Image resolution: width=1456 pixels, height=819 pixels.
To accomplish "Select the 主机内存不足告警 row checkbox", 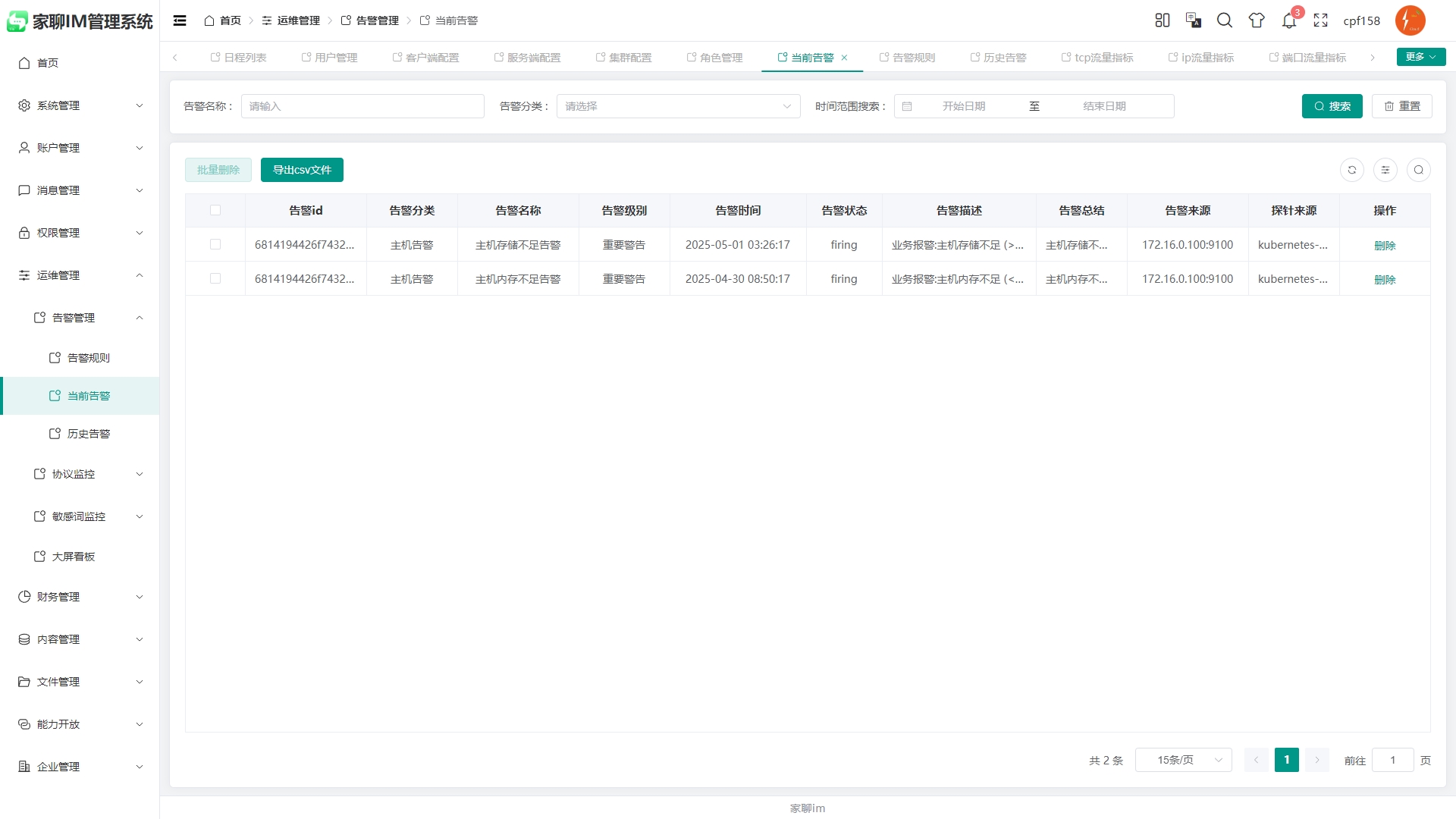I will tap(215, 278).
